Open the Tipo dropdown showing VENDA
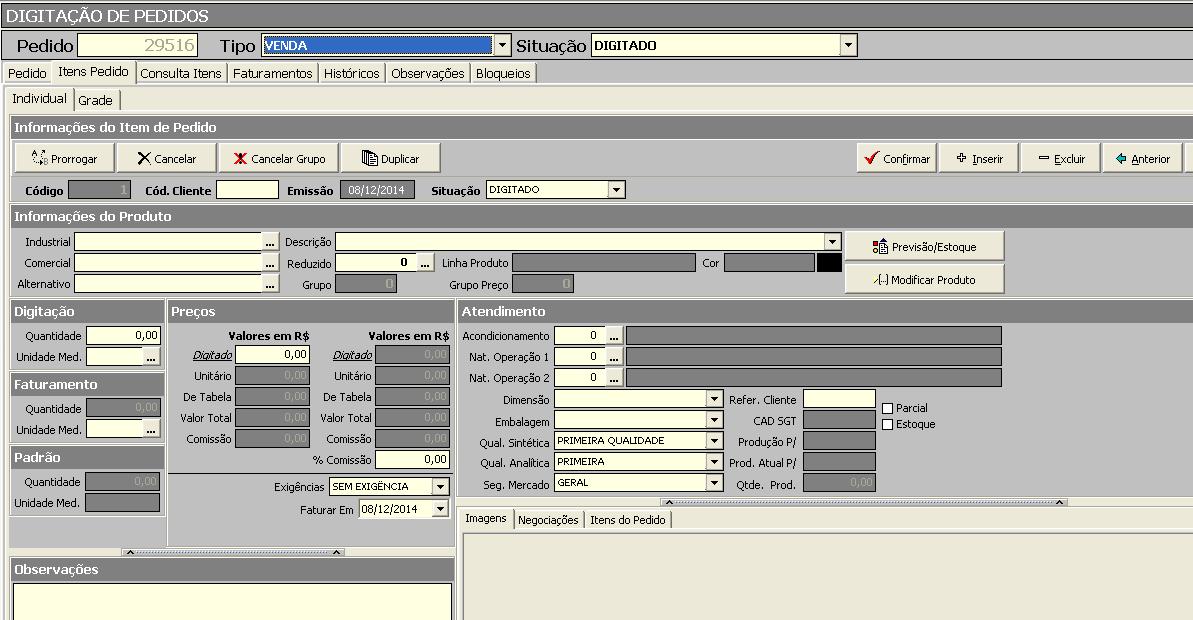The width and height of the screenshot is (1193, 620). pos(502,45)
